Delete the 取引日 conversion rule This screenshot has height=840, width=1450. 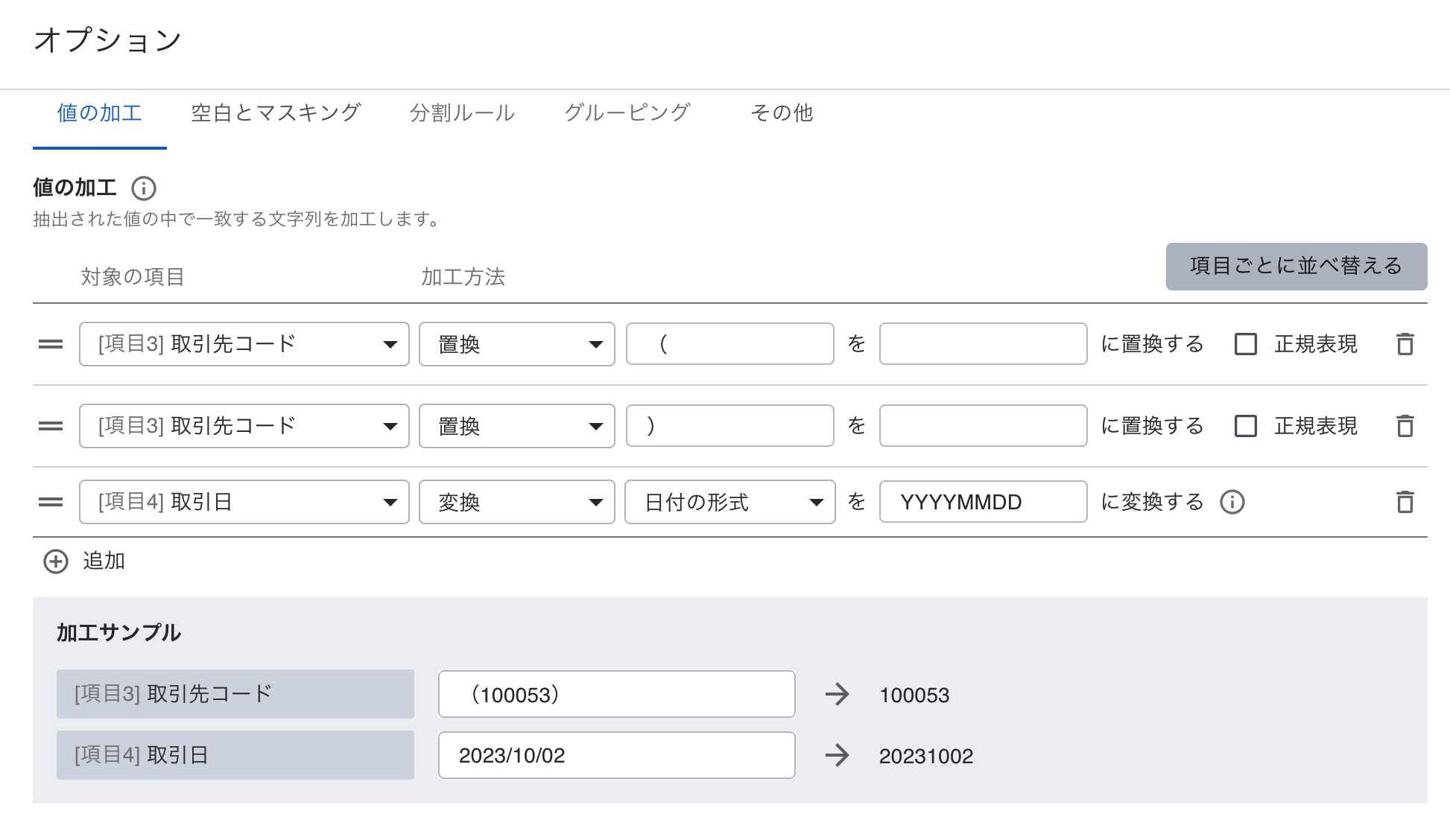[1405, 502]
